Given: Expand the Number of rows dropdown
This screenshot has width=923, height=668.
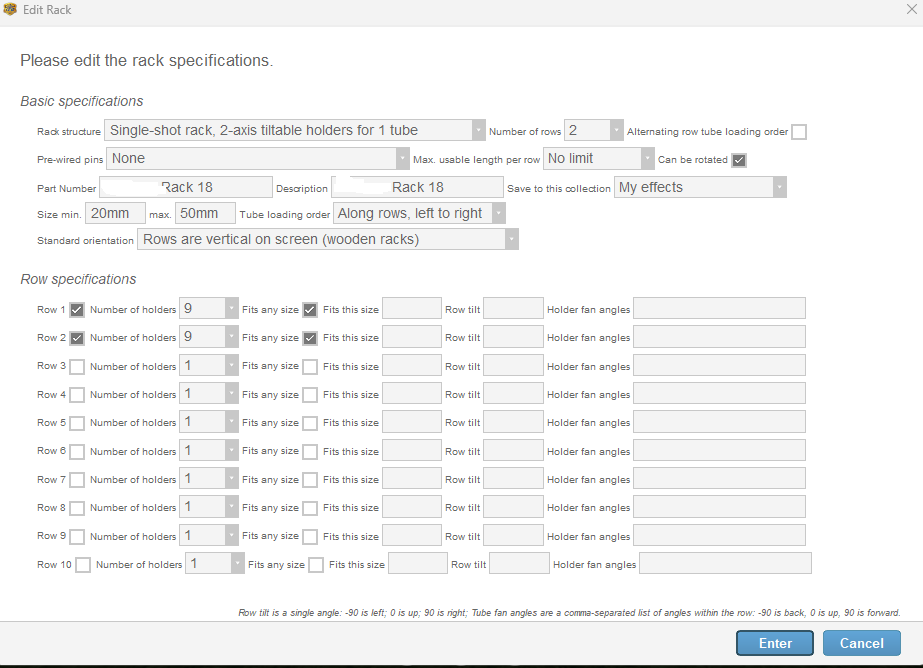Looking at the screenshot, I should click(x=594, y=131).
